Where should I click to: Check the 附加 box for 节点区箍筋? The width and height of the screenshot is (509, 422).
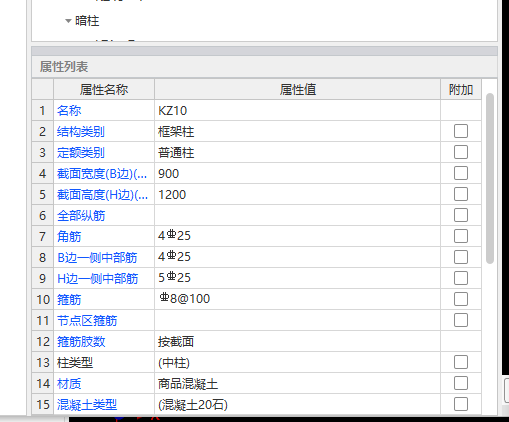[x=461, y=320]
